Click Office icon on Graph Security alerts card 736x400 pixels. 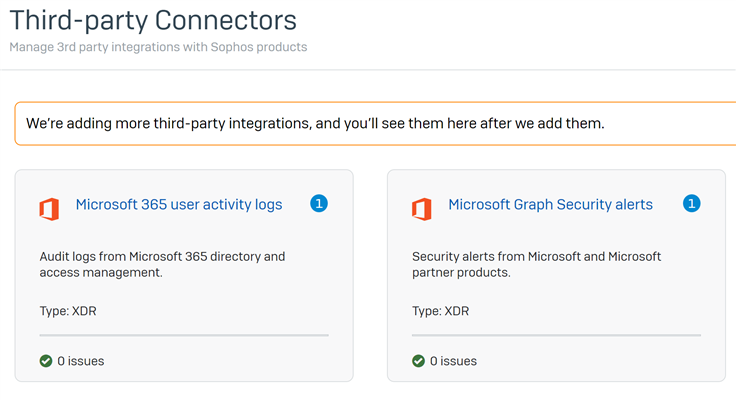422,209
